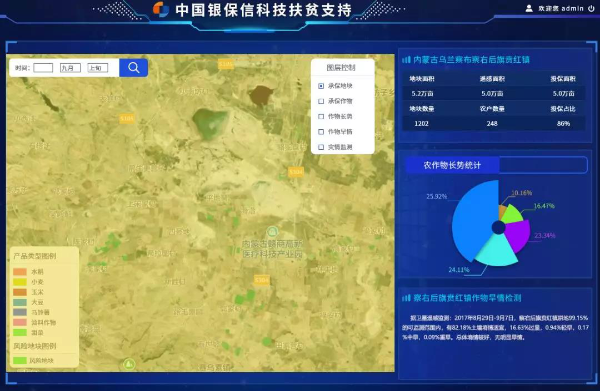The height and width of the screenshot is (391, 600).
Task: Open the 九月 month dropdown
Action: point(70,68)
